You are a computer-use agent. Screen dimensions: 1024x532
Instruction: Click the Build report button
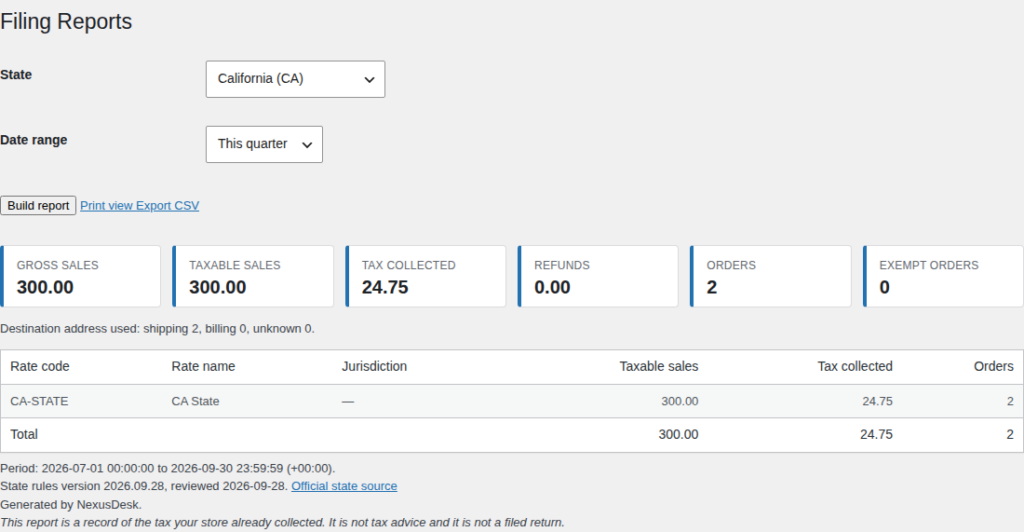(x=38, y=206)
